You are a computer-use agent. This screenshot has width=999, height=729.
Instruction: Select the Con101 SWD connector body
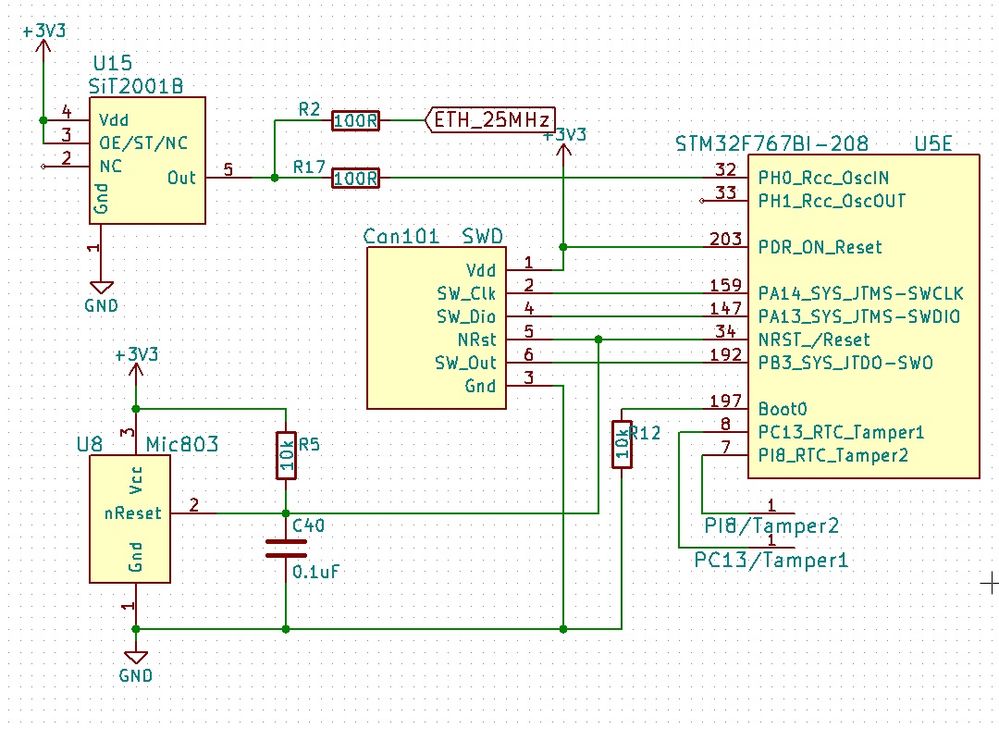pos(437,328)
